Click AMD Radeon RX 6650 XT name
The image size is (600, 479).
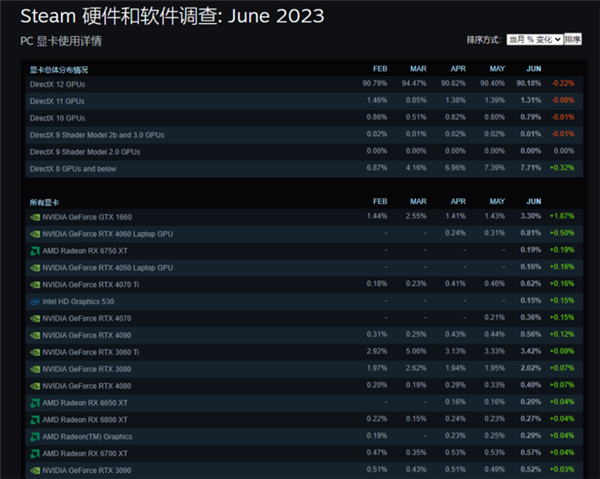tap(85, 403)
